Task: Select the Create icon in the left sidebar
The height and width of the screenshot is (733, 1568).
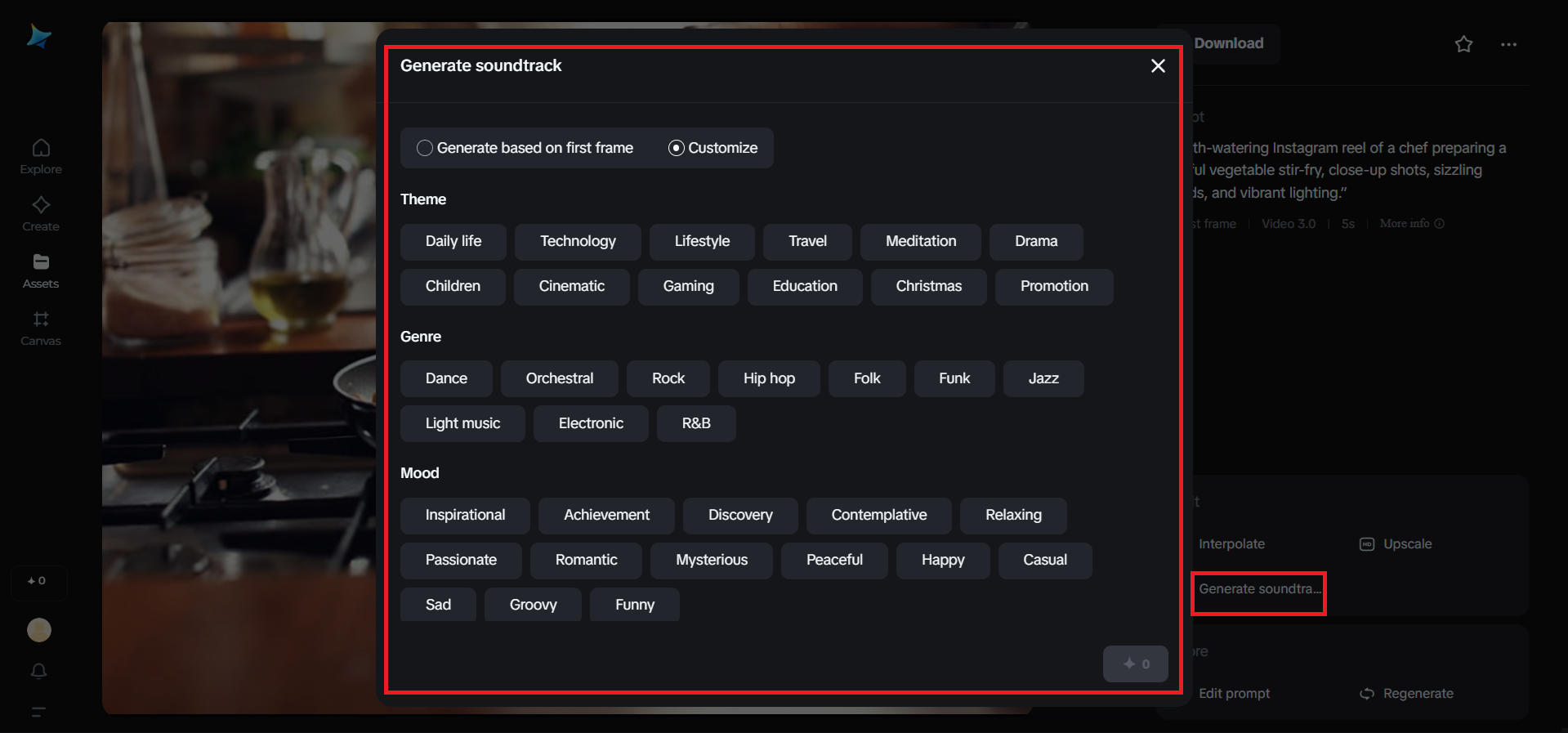Action: [x=40, y=212]
